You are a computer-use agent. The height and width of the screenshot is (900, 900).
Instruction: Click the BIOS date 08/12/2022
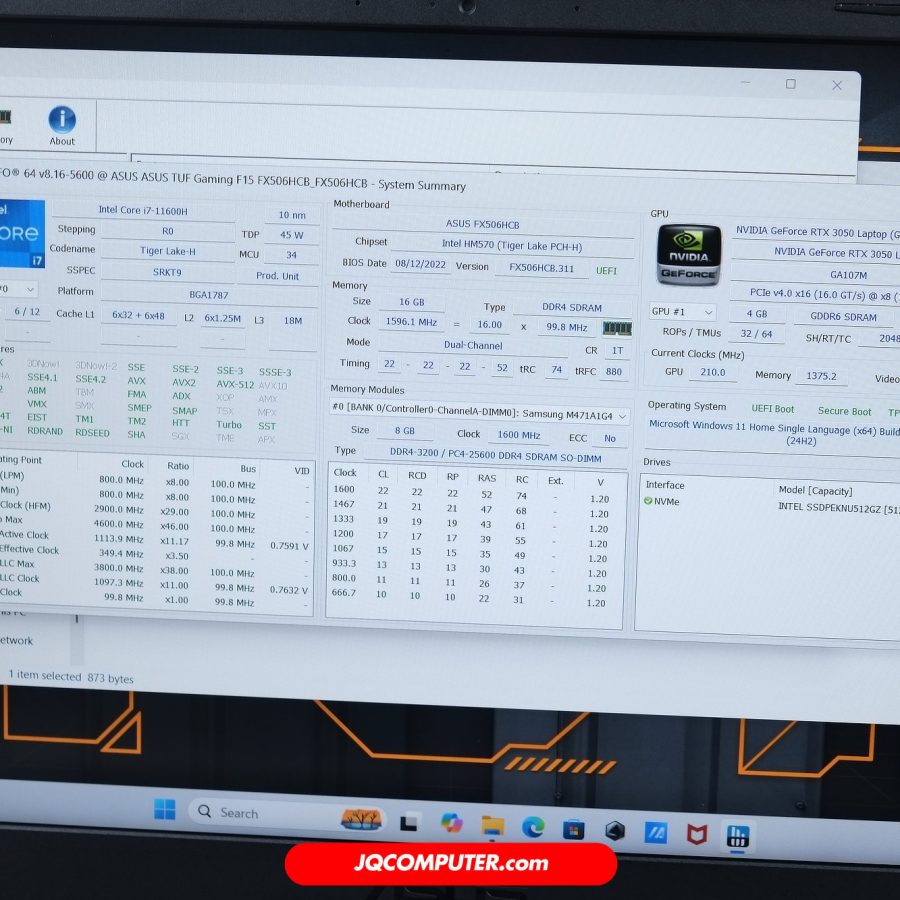pyautogui.click(x=421, y=264)
